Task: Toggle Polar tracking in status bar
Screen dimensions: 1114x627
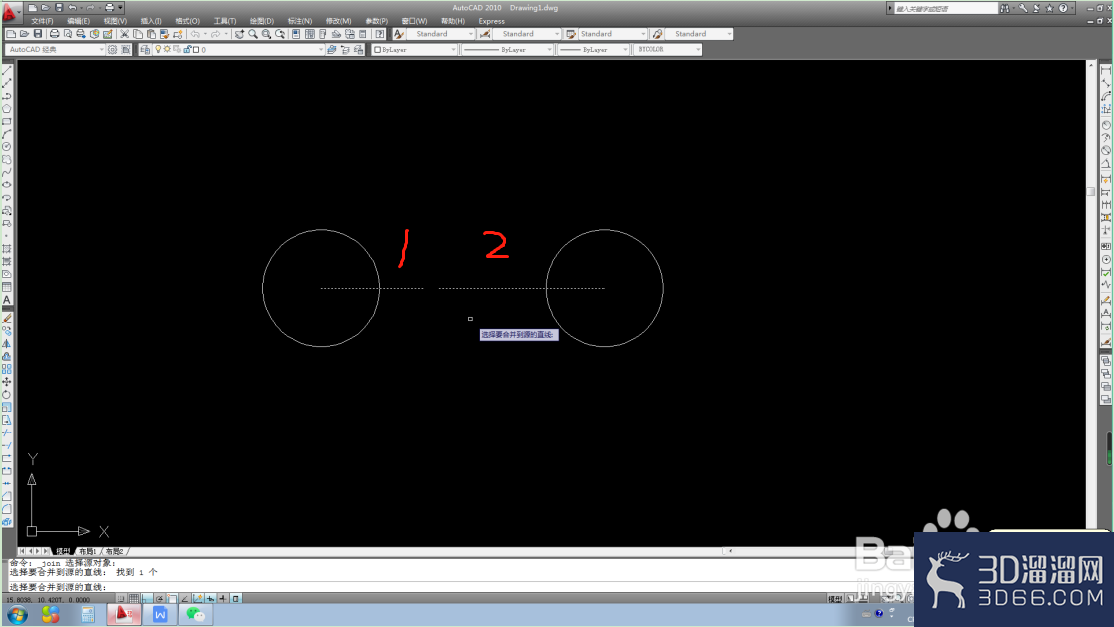Action: tap(160, 599)
